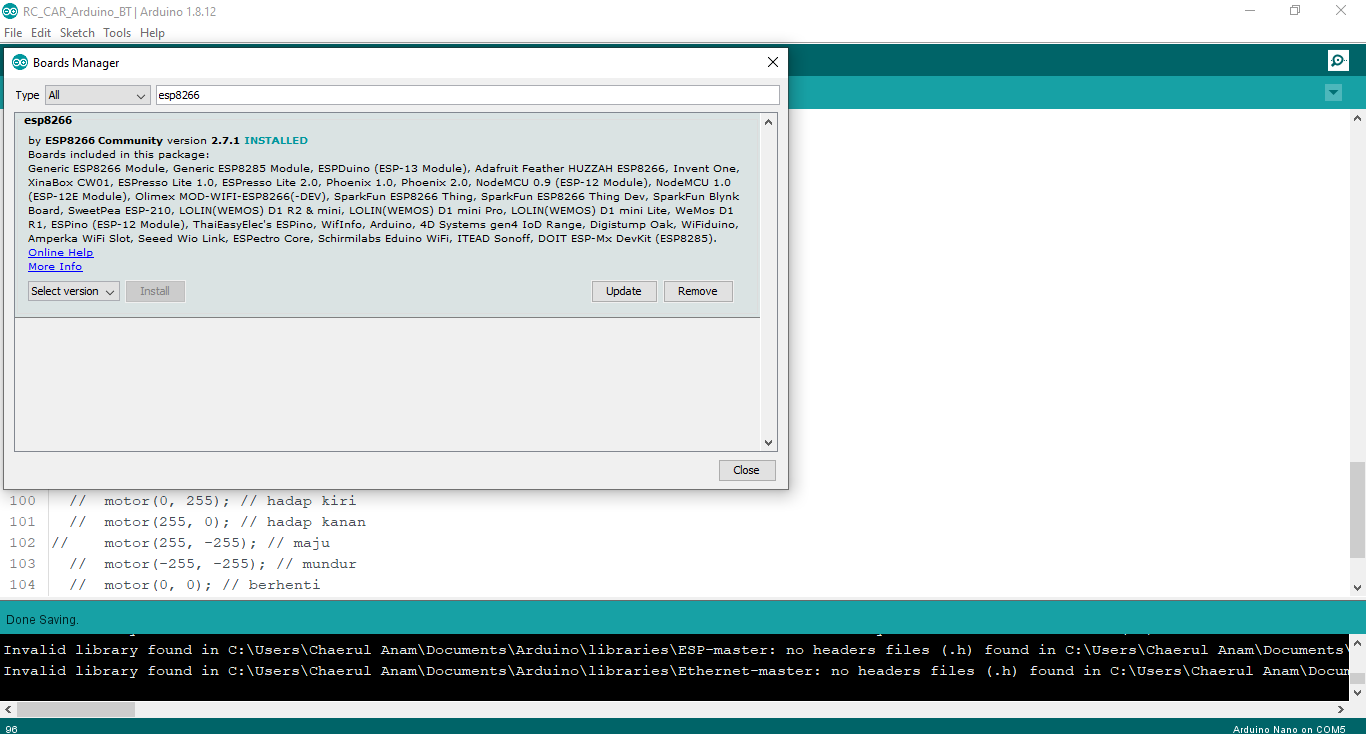Open the Serial Monitor magnifier icon
Image resolution: width=1366 pixels, height=734 pixels.
(1338, 61)
